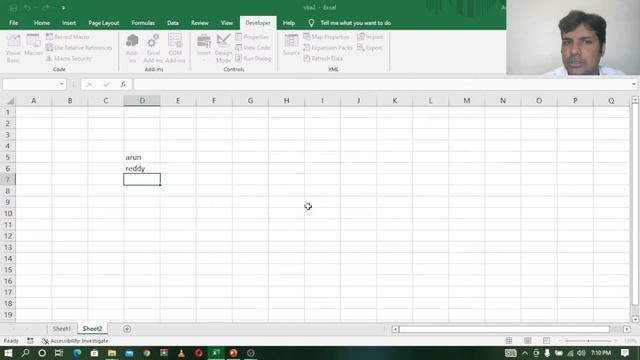Click horizontal scrollbar left arrow

(x=395, y=329)
